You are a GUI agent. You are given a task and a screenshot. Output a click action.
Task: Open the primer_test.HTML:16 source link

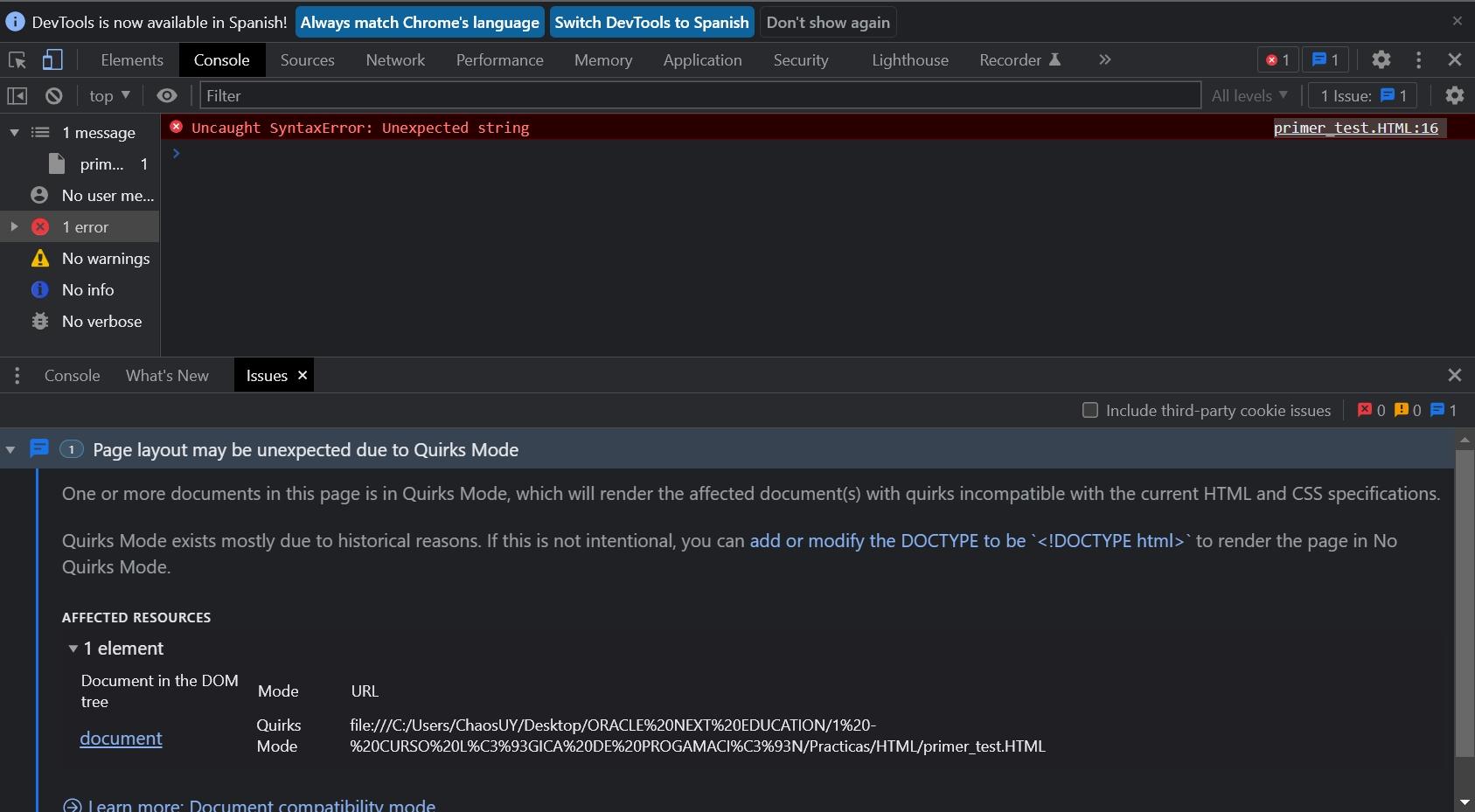tap(1355, 128)
